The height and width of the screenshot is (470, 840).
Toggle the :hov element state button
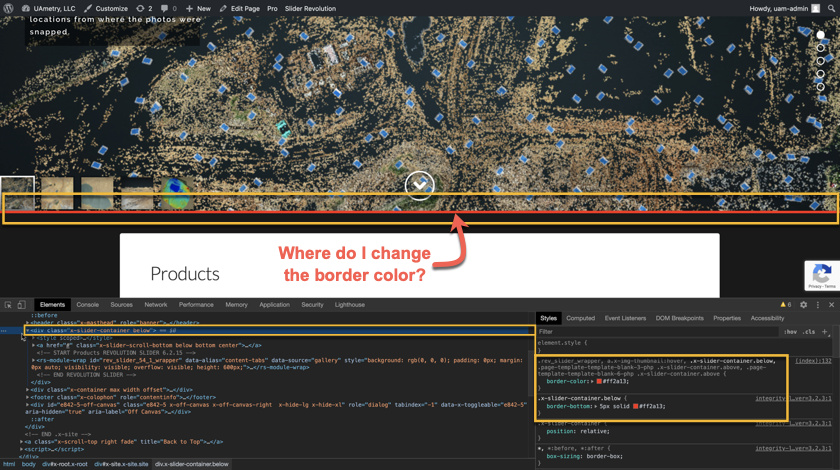(x=791, y=332)
